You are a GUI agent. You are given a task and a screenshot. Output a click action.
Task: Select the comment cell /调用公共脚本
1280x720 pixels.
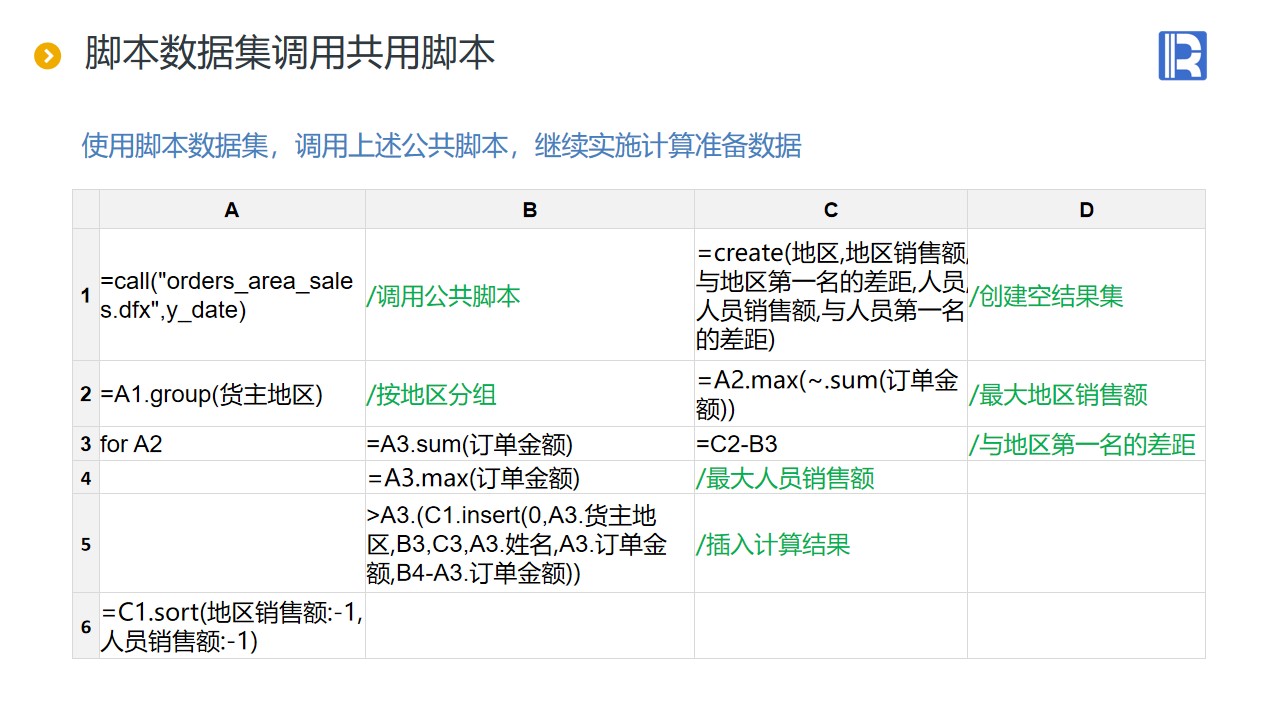point(530,295)
